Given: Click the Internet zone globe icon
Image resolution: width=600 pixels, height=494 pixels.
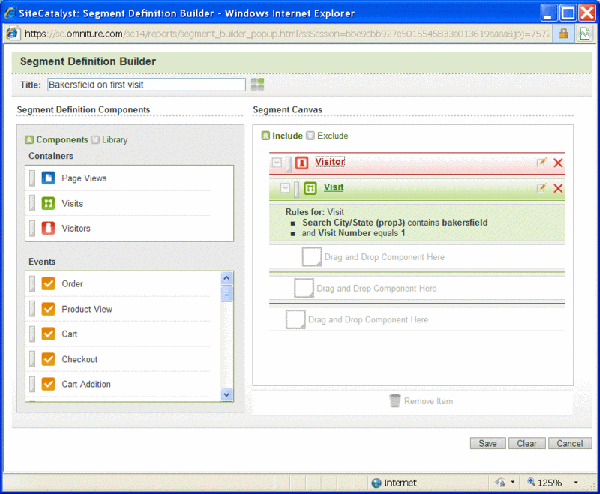Looking at the screenshot, I should pos(377,483).
